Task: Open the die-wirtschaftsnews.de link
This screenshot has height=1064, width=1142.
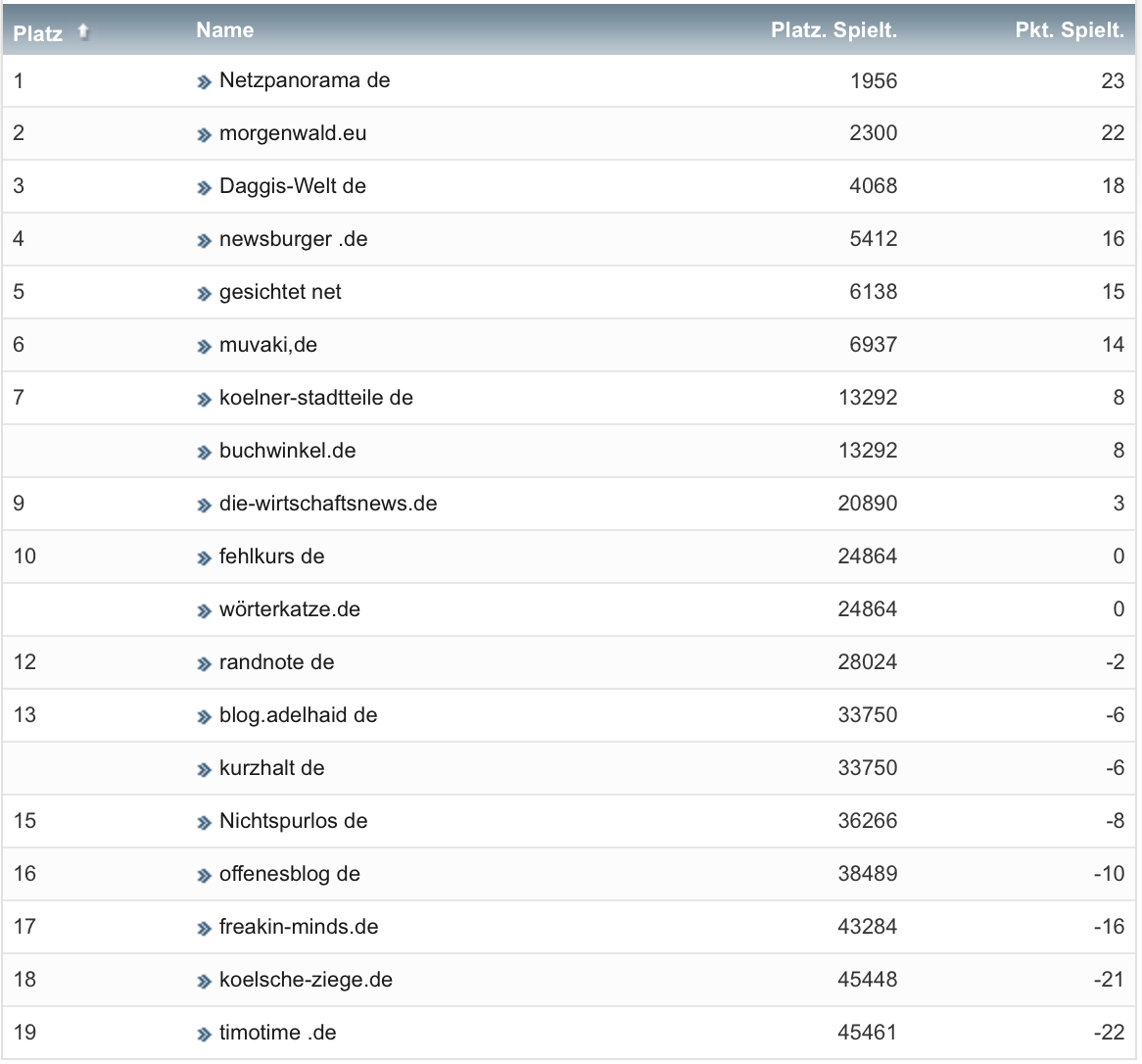Action: (x=328, y=504)
